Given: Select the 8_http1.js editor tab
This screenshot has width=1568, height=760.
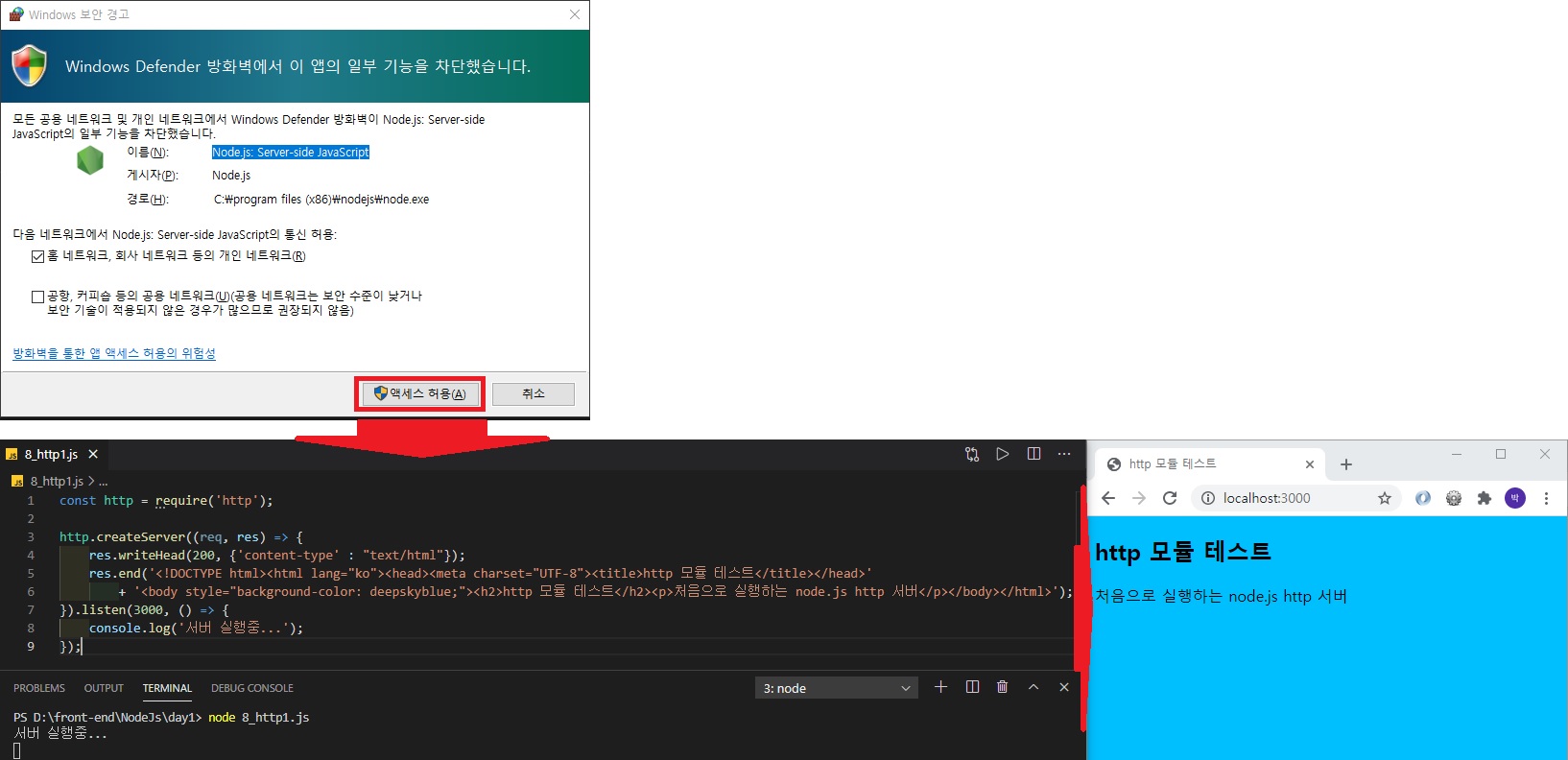Looking at the screenshot, I should 53,454.
